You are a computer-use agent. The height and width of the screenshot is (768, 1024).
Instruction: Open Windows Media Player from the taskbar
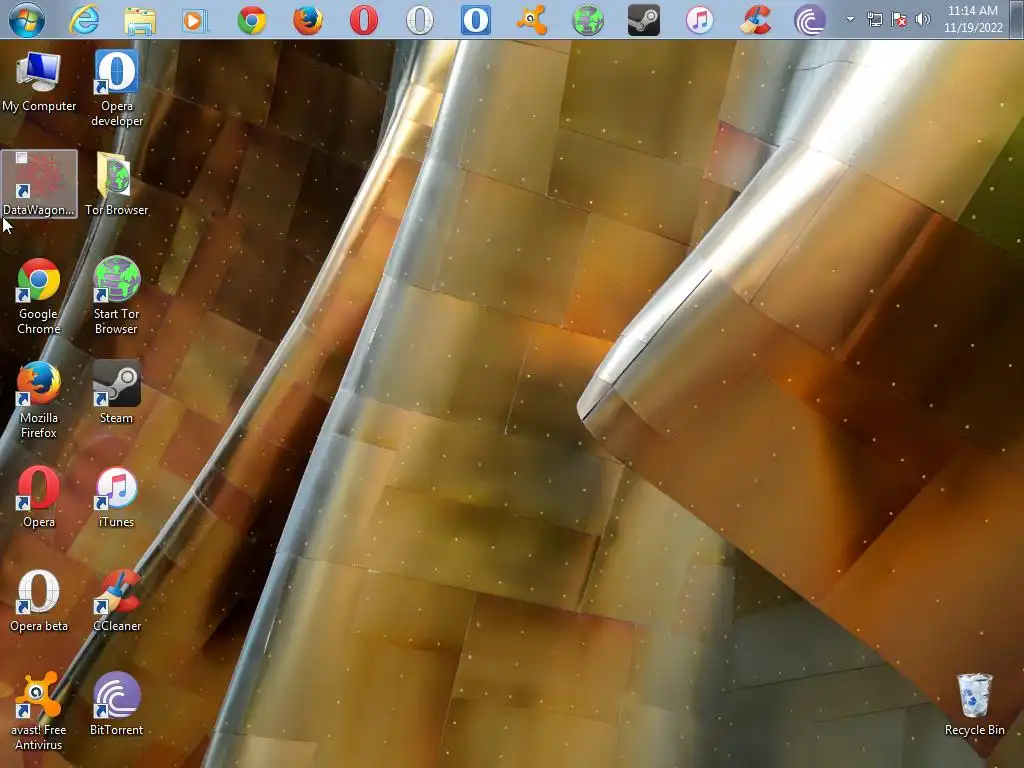coord(195,20)
